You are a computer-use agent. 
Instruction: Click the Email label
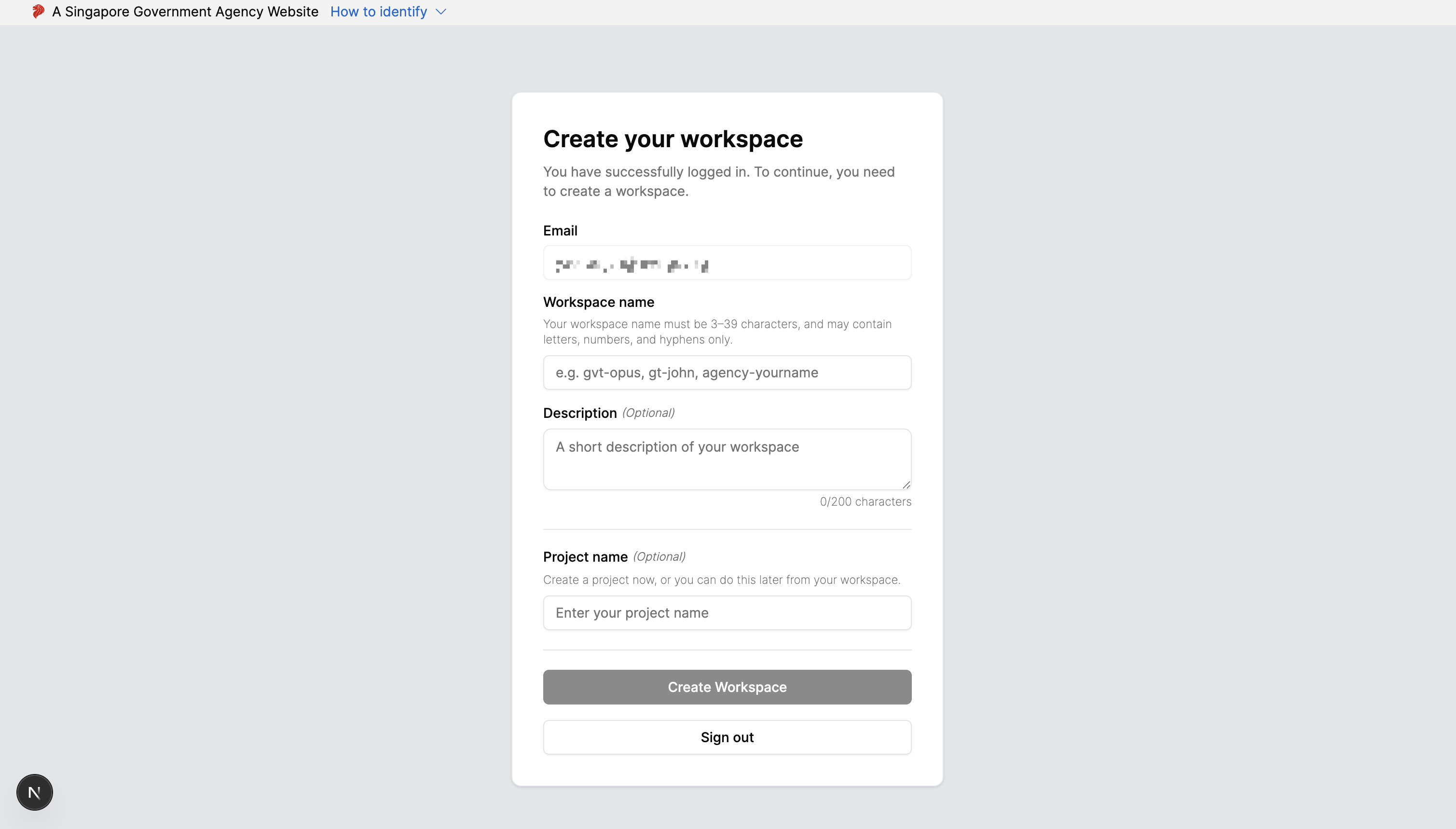pyautogui.click(x=560, y=231)
